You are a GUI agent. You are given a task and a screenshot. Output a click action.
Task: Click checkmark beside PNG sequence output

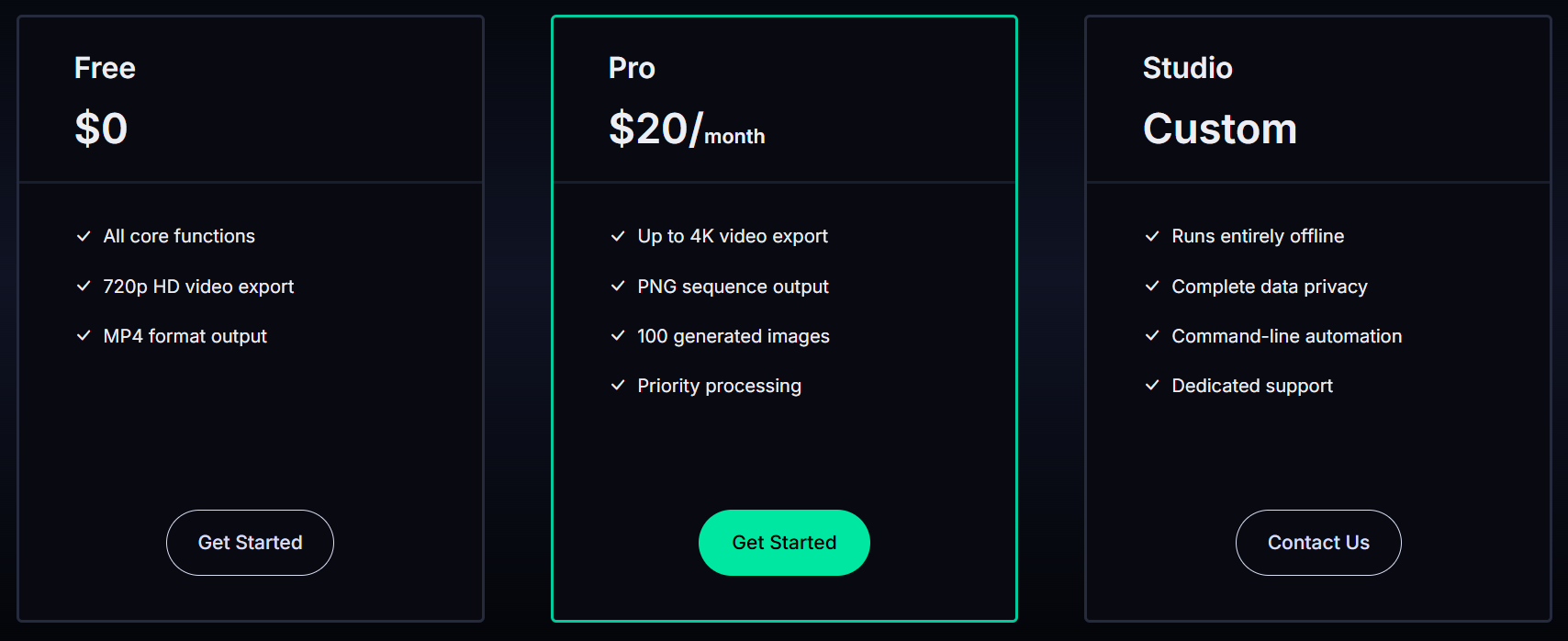[618, 287]
